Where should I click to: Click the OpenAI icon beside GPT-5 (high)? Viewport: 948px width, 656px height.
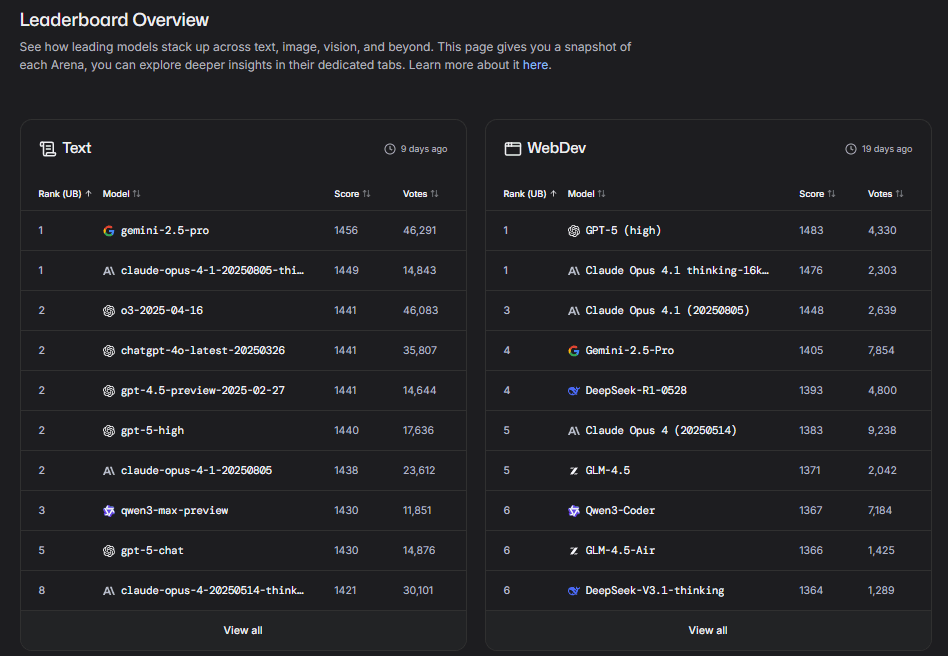point(574,230)
